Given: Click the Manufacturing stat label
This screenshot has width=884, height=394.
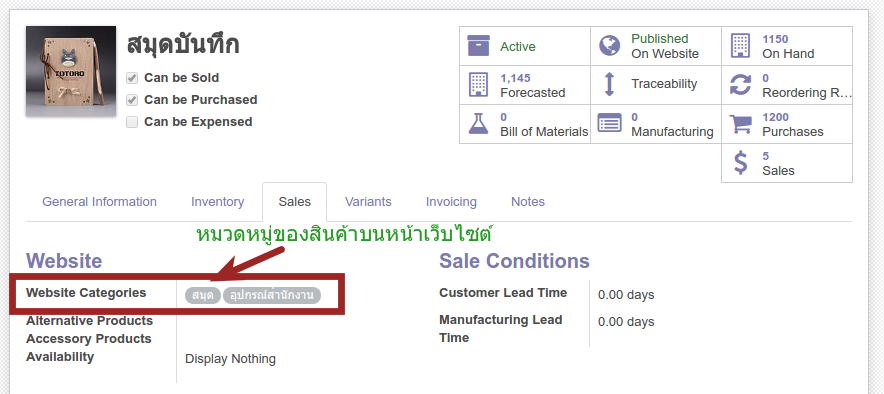Looking at the screenshot, I should [x=672, y=132].
